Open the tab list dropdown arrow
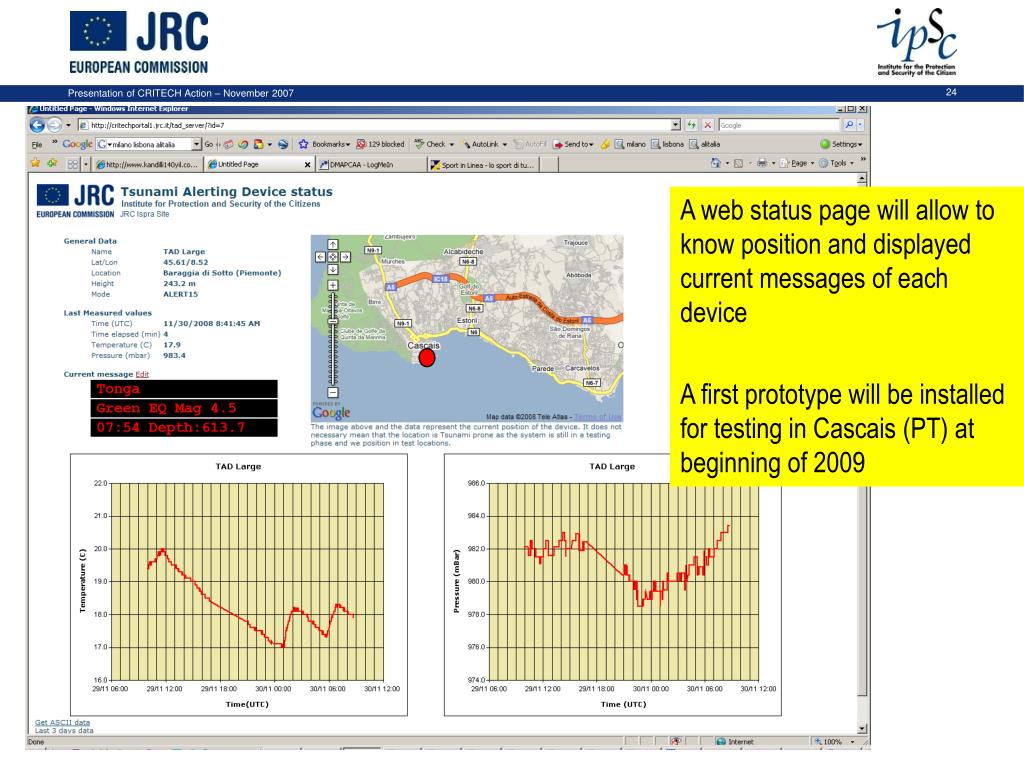 pos(86,164)
